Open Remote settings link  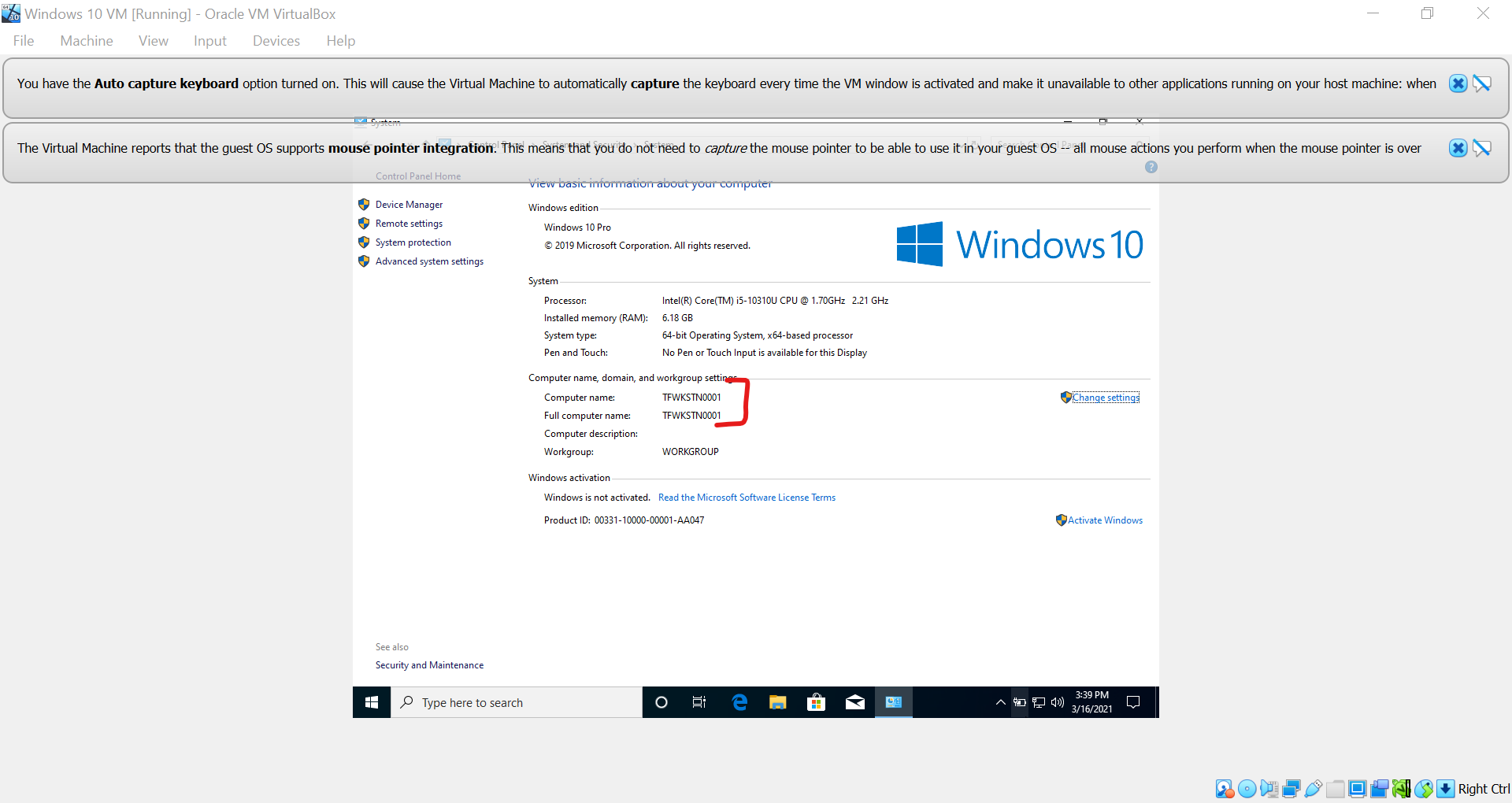[409, 224]
